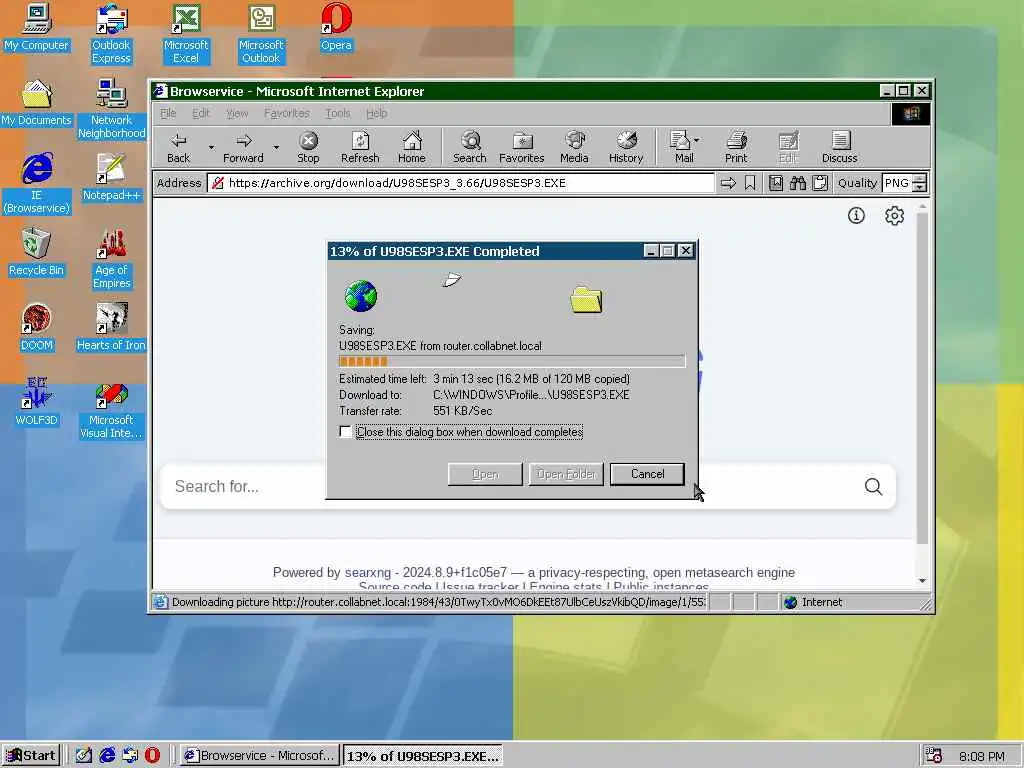1024x768 pixels.
Task: Click the bookmark icon beside address bar
Action: tap(750, 184)
